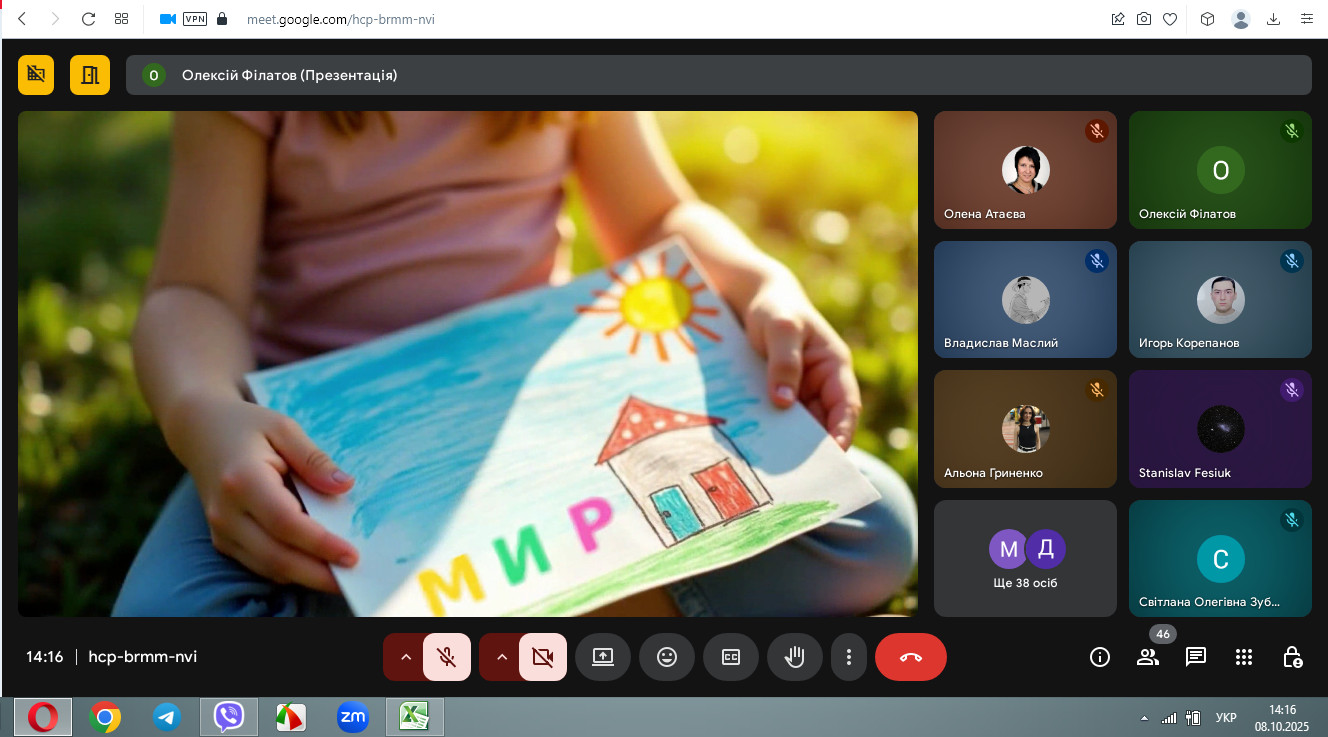This screenshot has height=737, width=1328.
Task: Toggle the microphone mute button
Action: pyautogui.click(x=447, y=657)
